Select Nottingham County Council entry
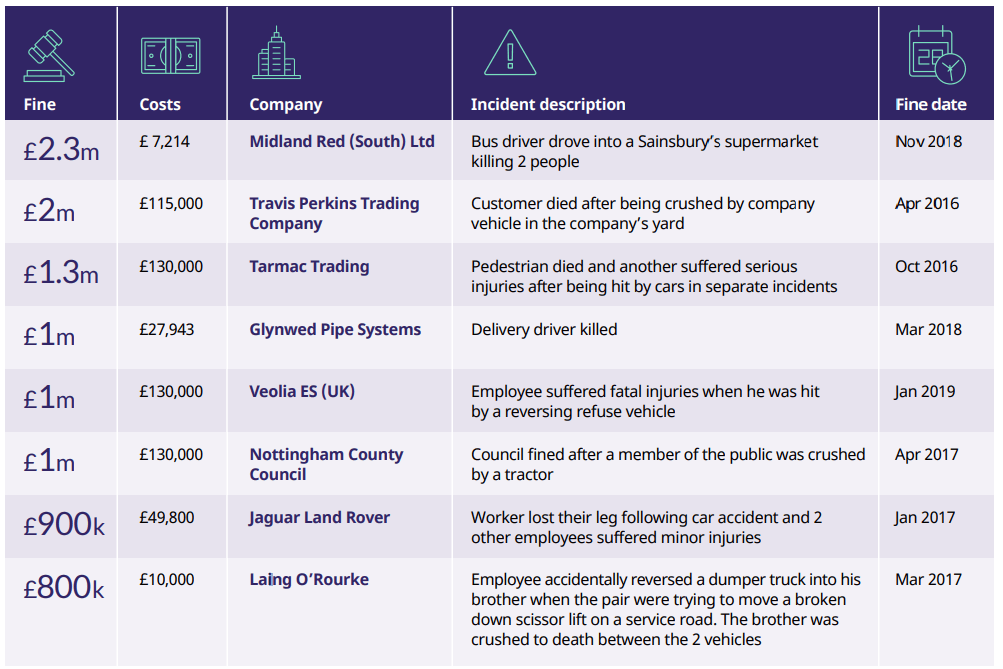 point(326,464)
